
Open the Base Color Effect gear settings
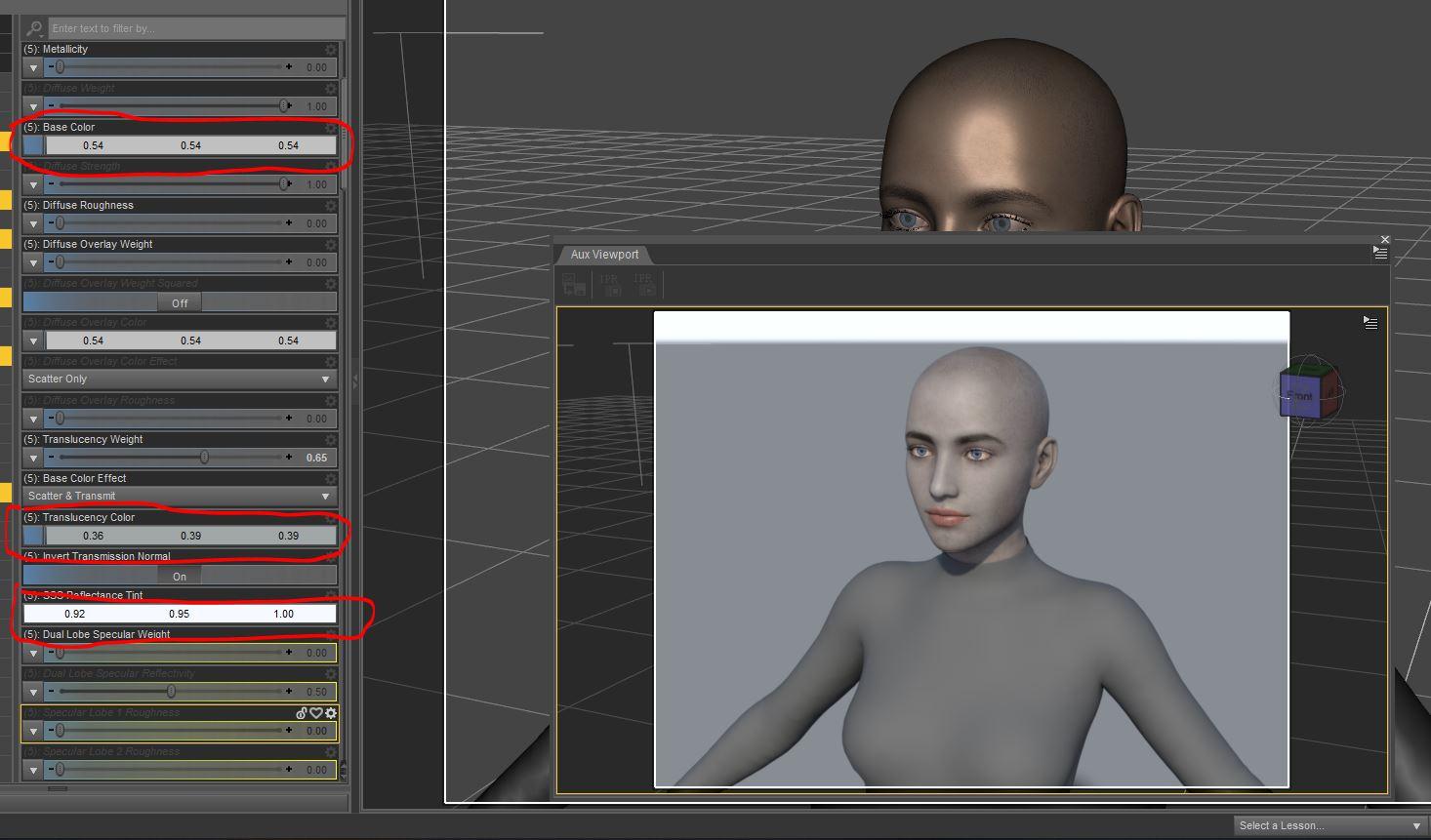(x=331, y=478)
